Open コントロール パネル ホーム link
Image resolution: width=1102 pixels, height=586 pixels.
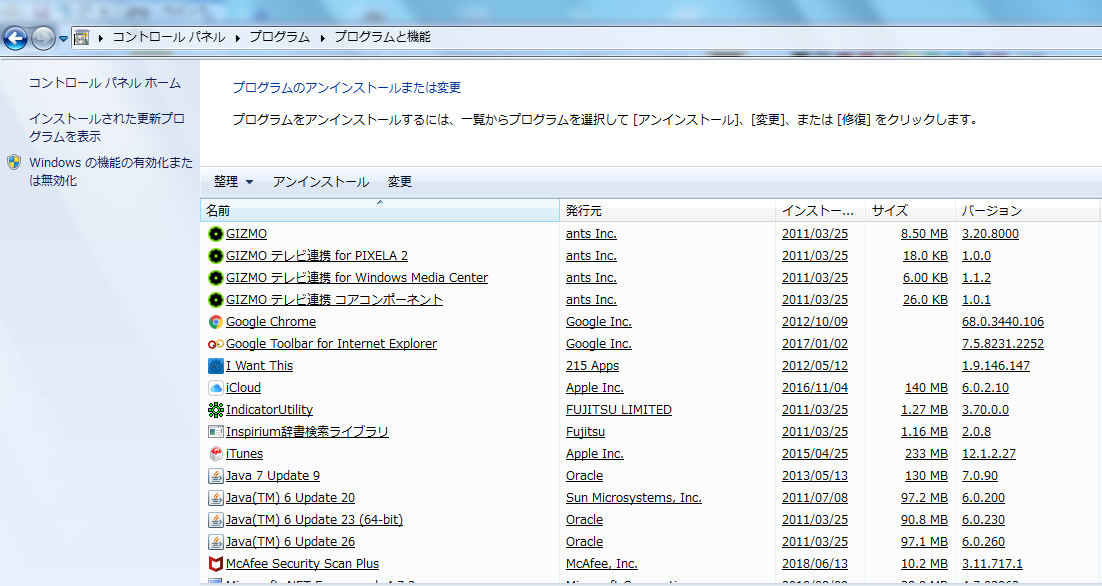tap(105, 83)
